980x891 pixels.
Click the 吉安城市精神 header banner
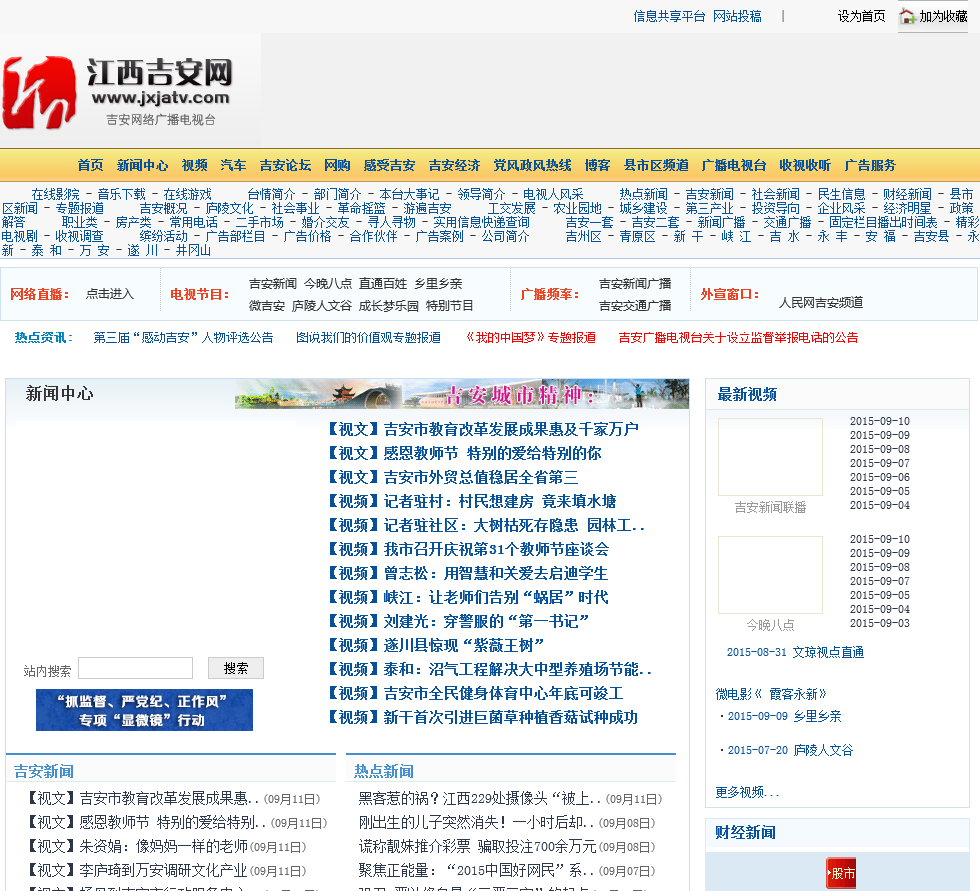[462, 394]
